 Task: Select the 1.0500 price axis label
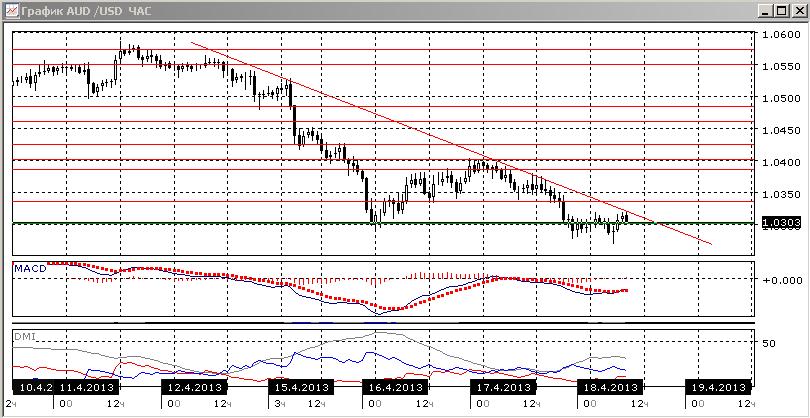tap(781, 98)
